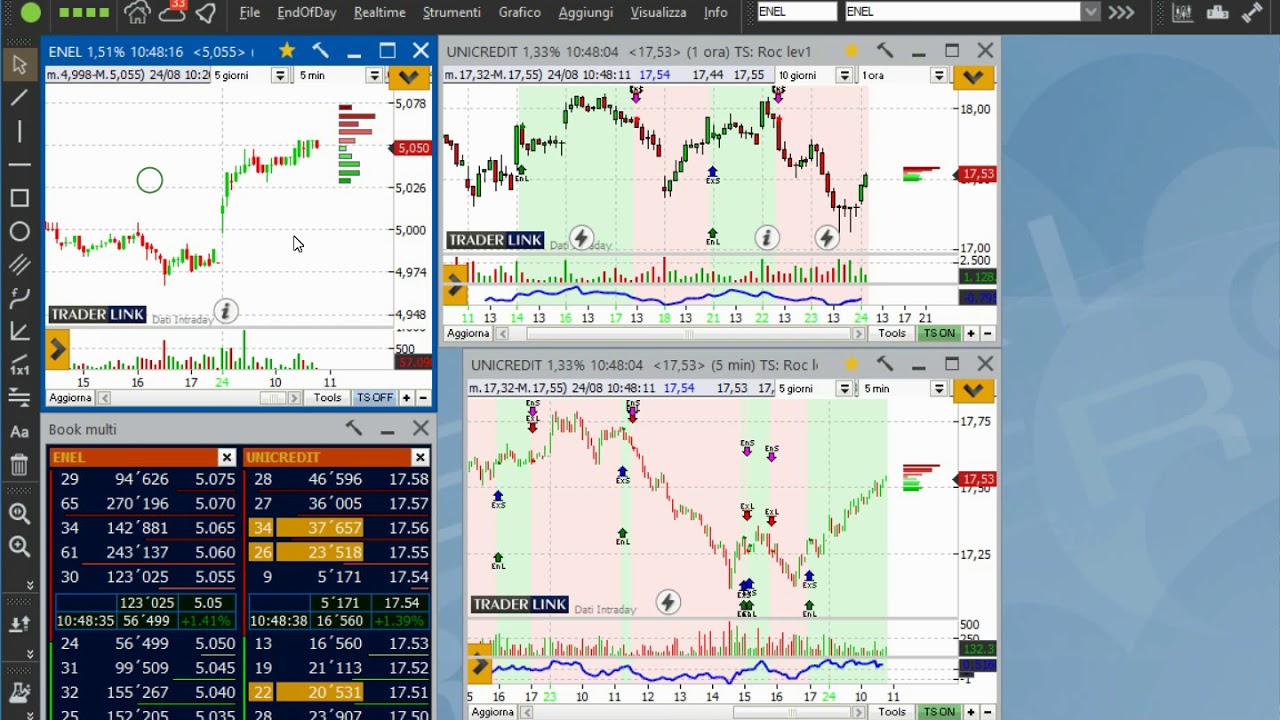The image size is (1280, 720).
Task: Click the green circle connection status icon
Action: tap(30, 13)
